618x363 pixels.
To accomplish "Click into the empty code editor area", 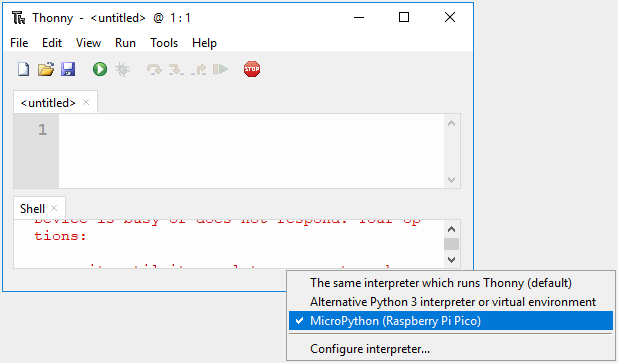I will 251,151.
